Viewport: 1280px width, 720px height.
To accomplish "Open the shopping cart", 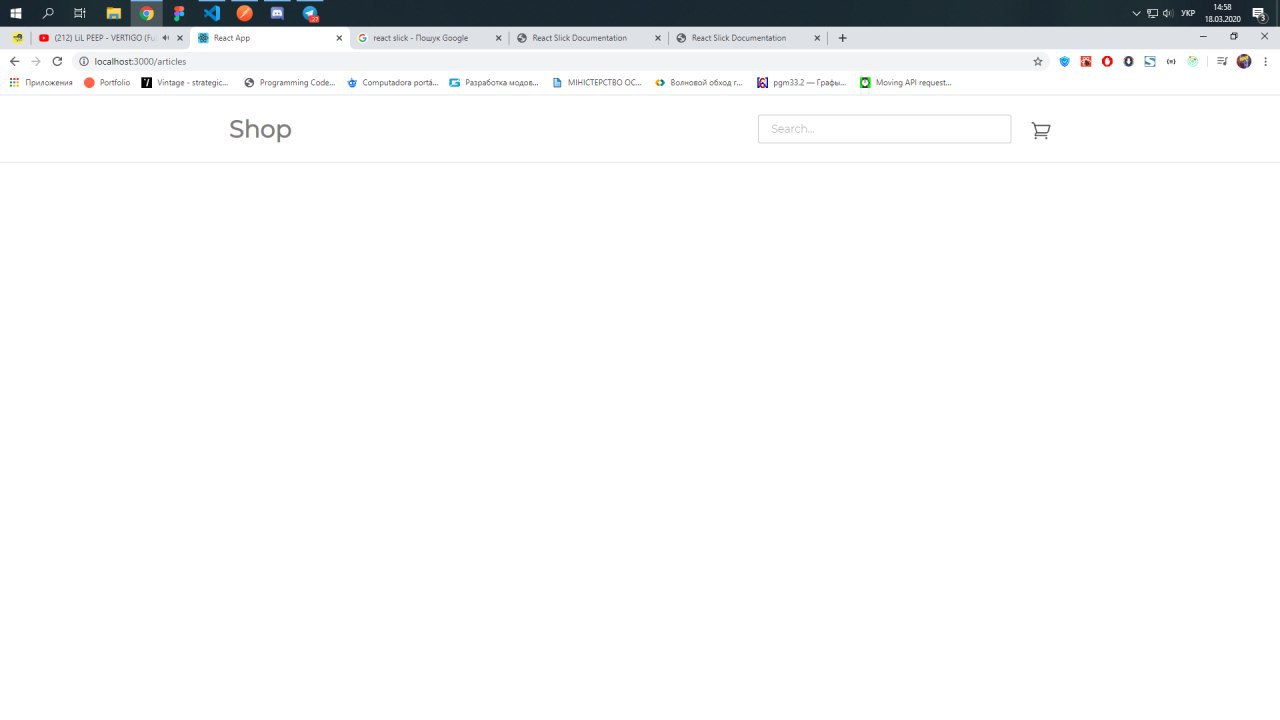I will point(1041,130).
